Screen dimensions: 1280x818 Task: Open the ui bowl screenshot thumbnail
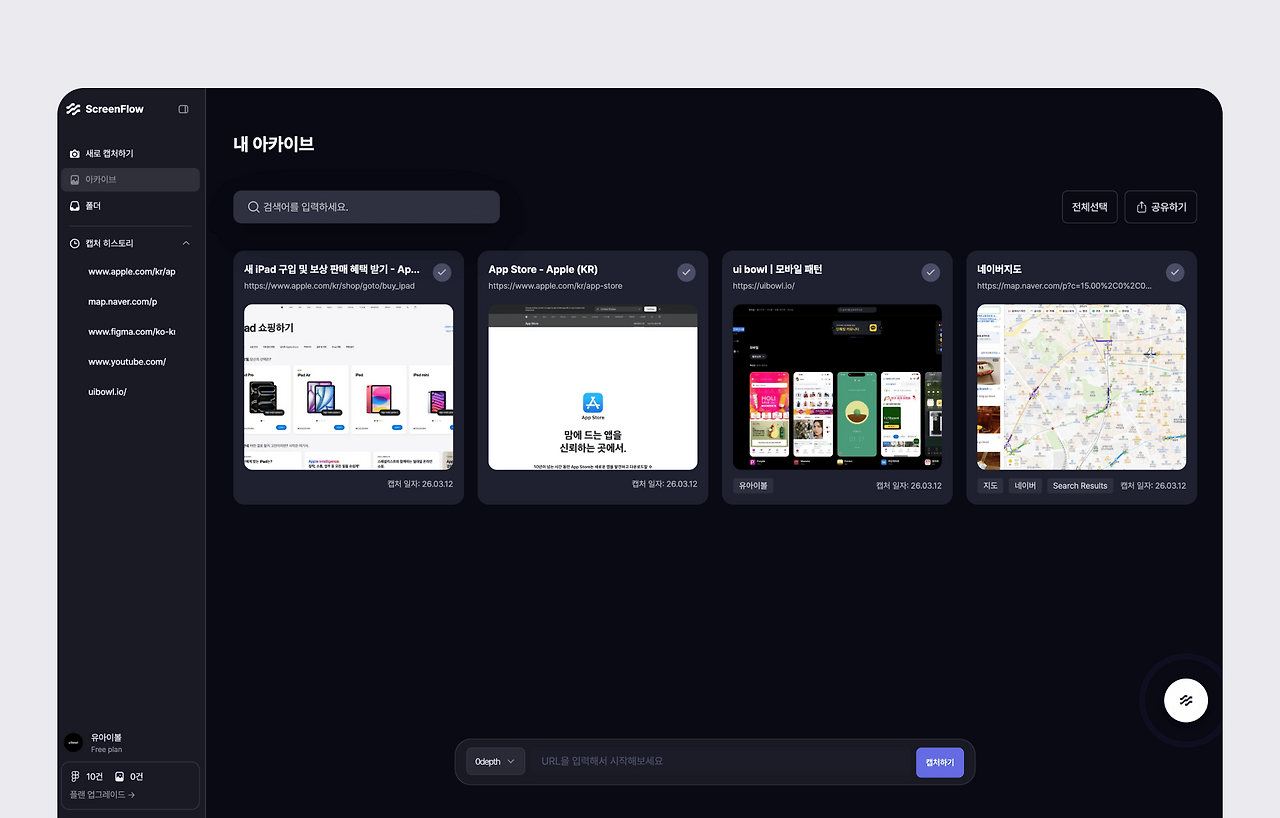point(837,387)
